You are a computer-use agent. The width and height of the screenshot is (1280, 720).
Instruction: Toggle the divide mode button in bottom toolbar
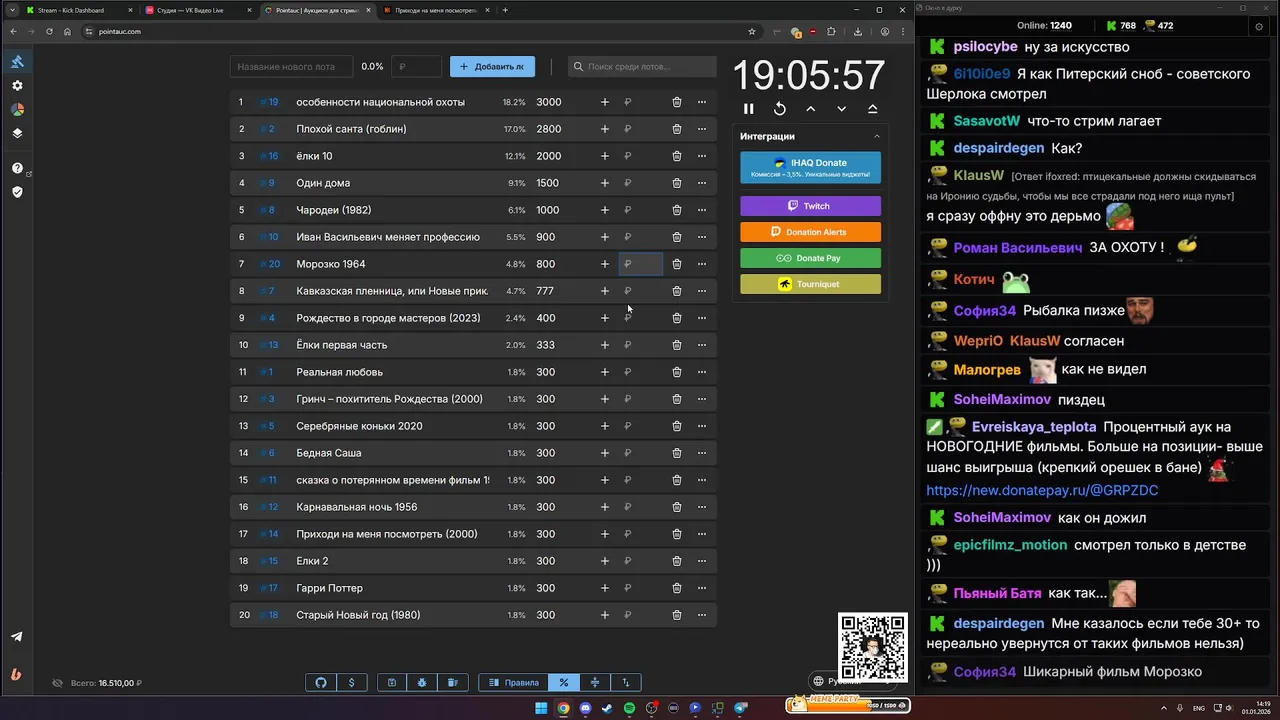[x=595, y=683]
